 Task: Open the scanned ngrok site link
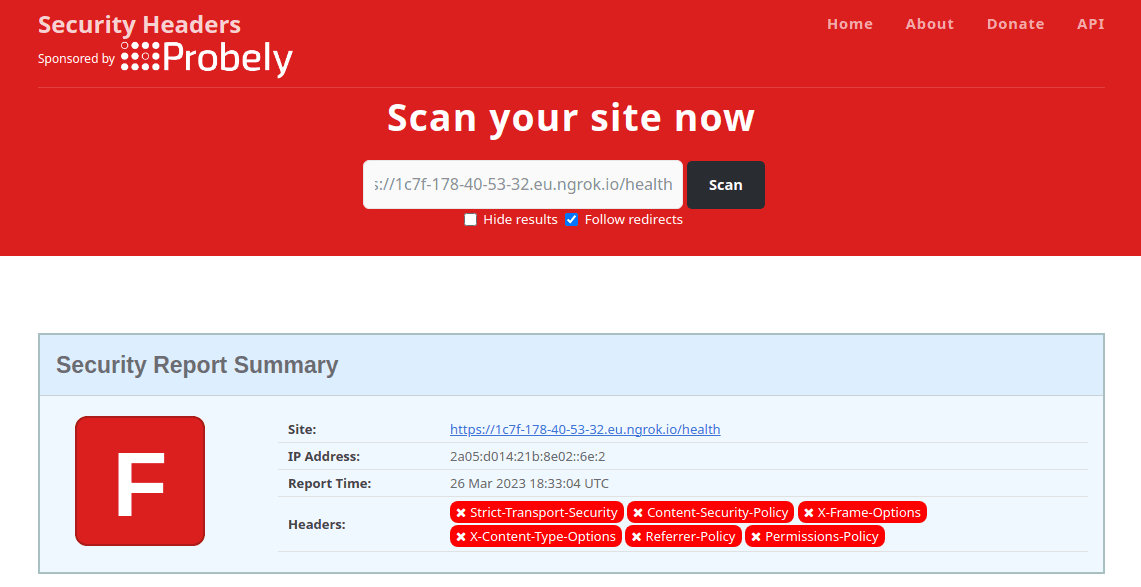(585, 430)
